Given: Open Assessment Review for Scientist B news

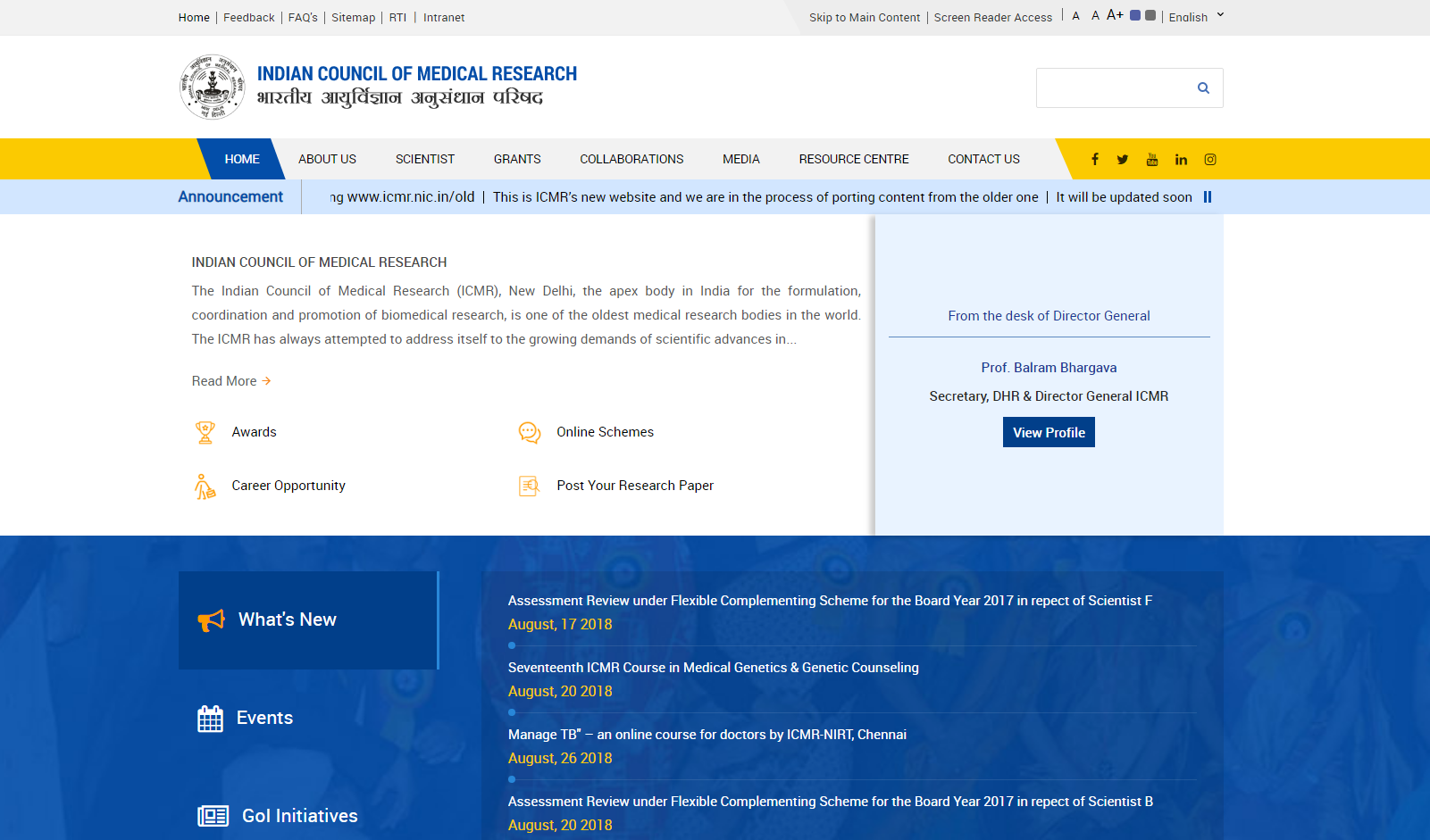Looking at the screenshot, I should point(831,802).
